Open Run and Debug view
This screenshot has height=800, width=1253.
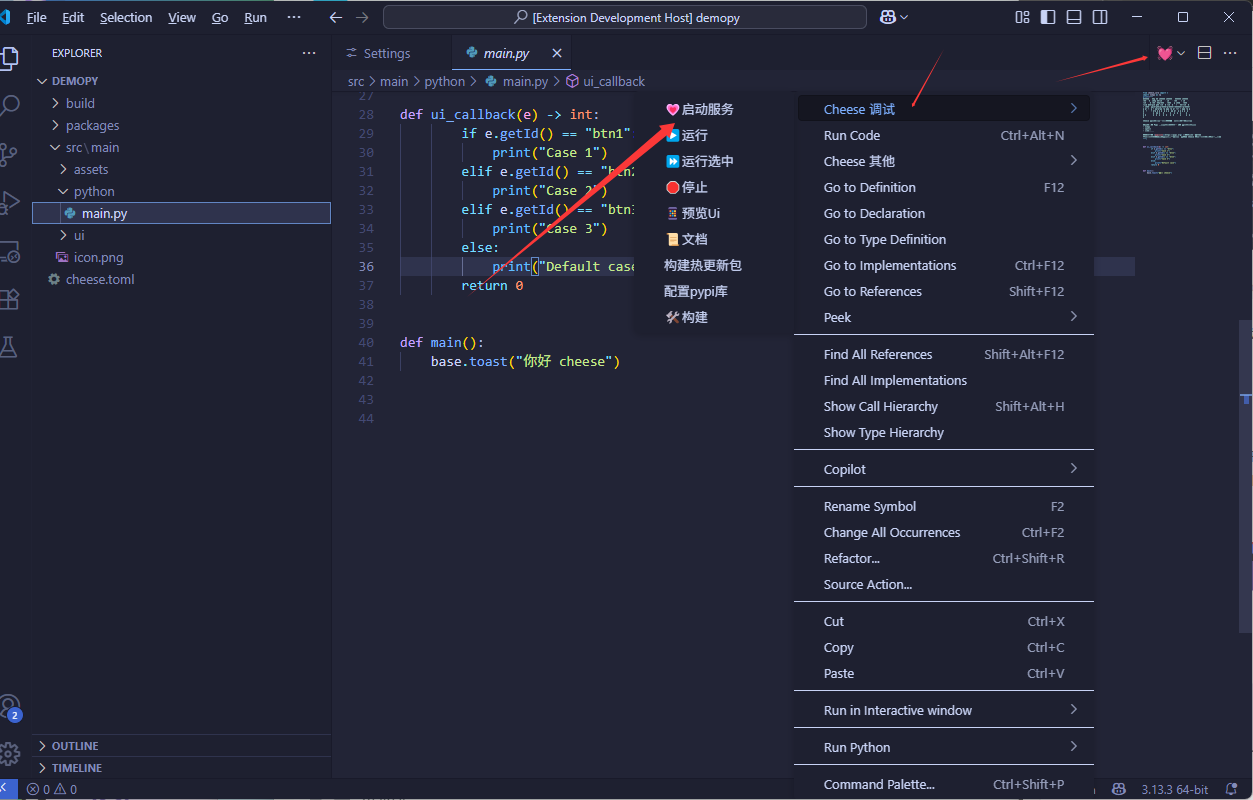click(10, 202)
